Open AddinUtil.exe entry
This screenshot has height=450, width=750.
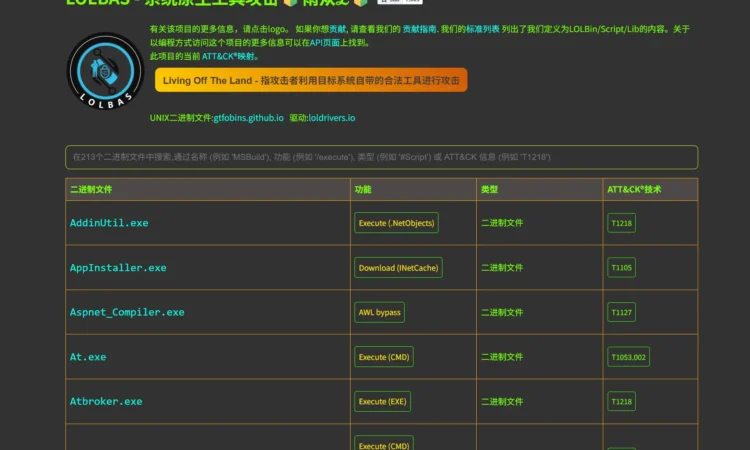point(109,223)
